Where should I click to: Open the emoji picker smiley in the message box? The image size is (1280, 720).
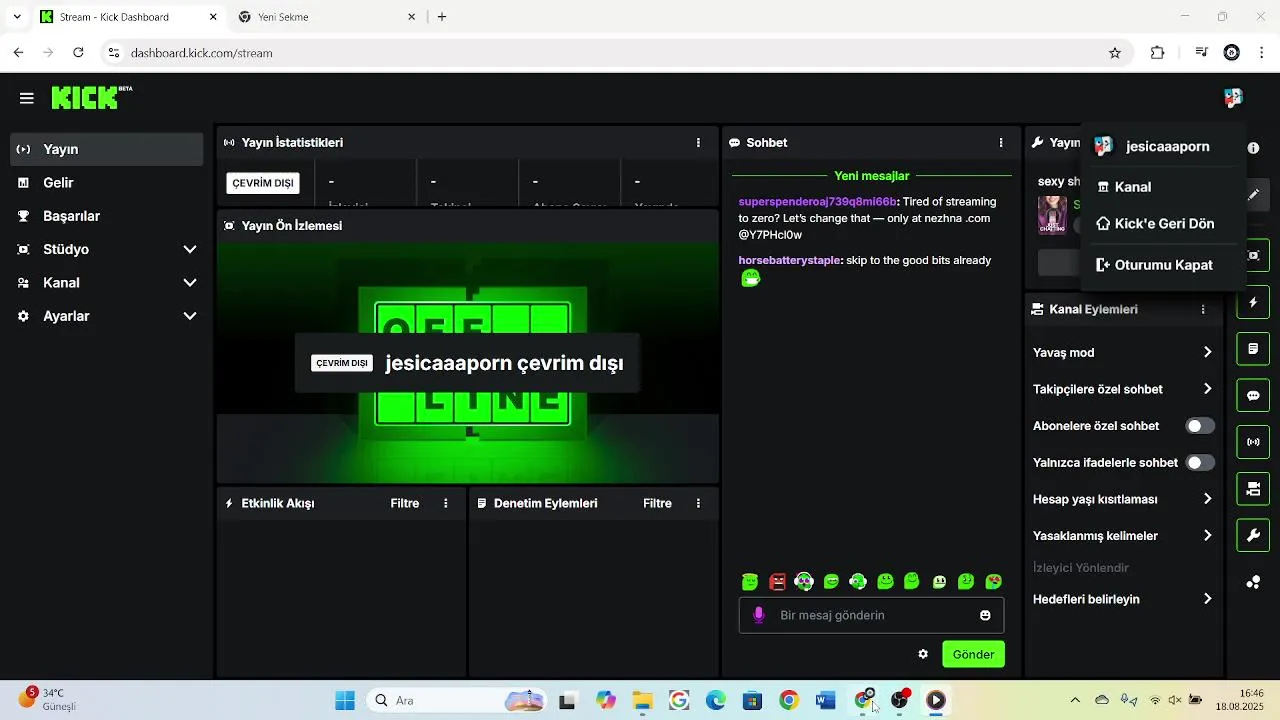985,615
